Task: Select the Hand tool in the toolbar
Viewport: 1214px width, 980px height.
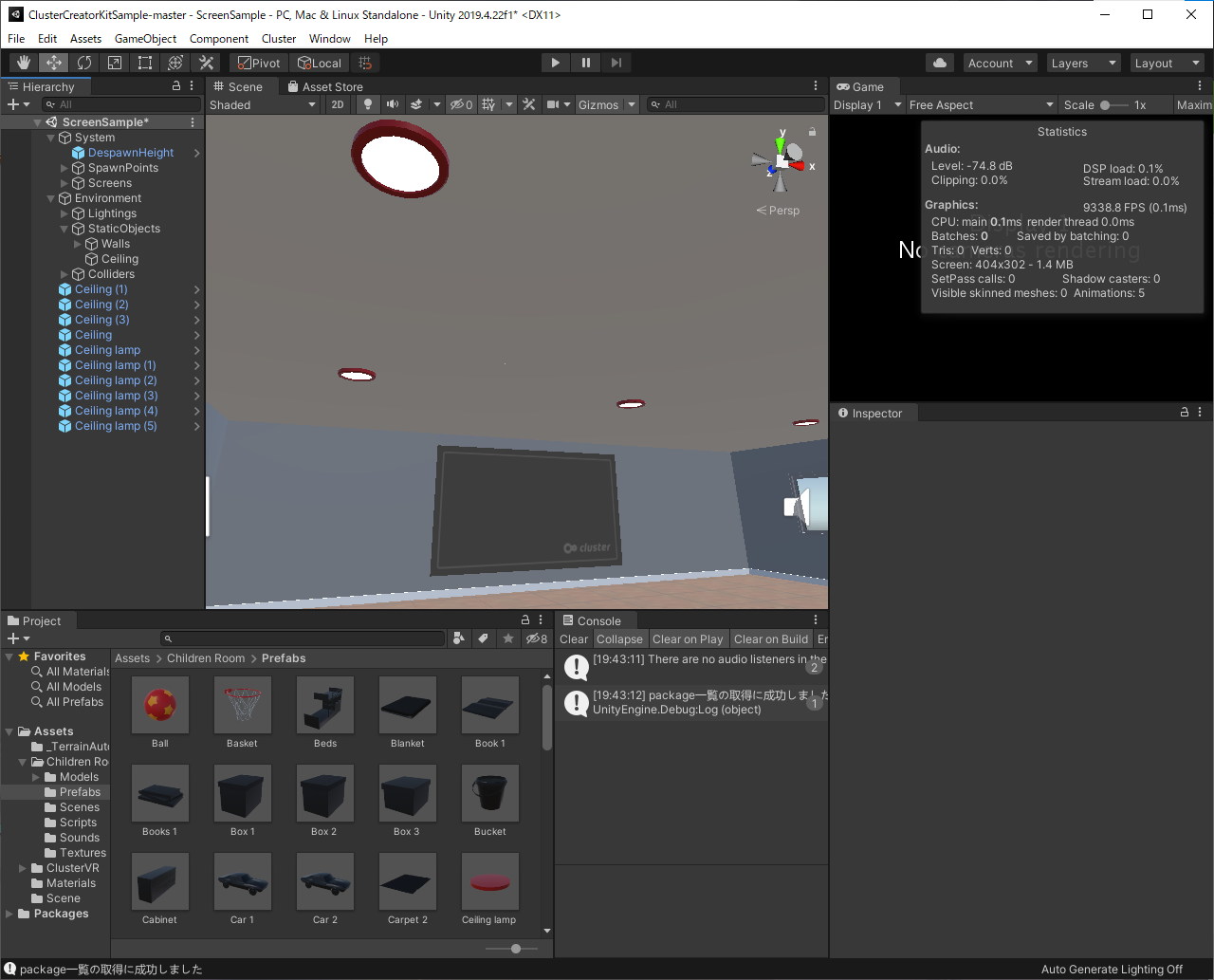Action: click(23, 63)
